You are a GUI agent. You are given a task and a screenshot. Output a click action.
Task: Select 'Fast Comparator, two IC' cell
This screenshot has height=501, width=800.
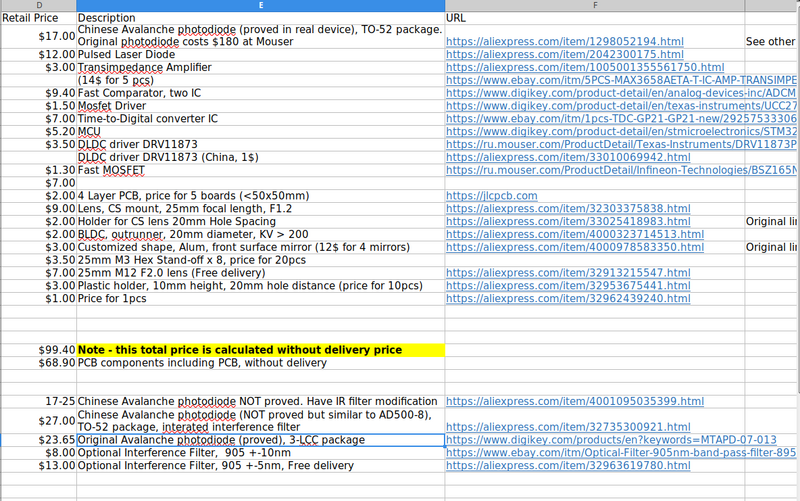pyautogui.click(x=261, y=93)
